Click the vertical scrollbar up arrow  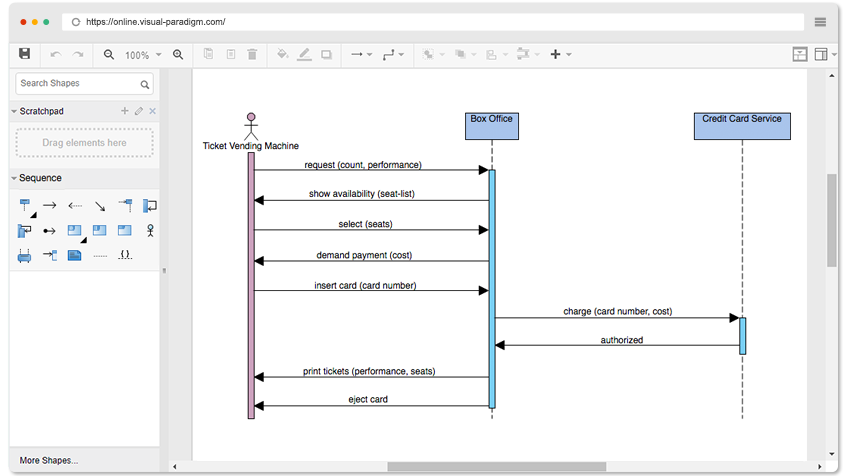tap(831, 76)
